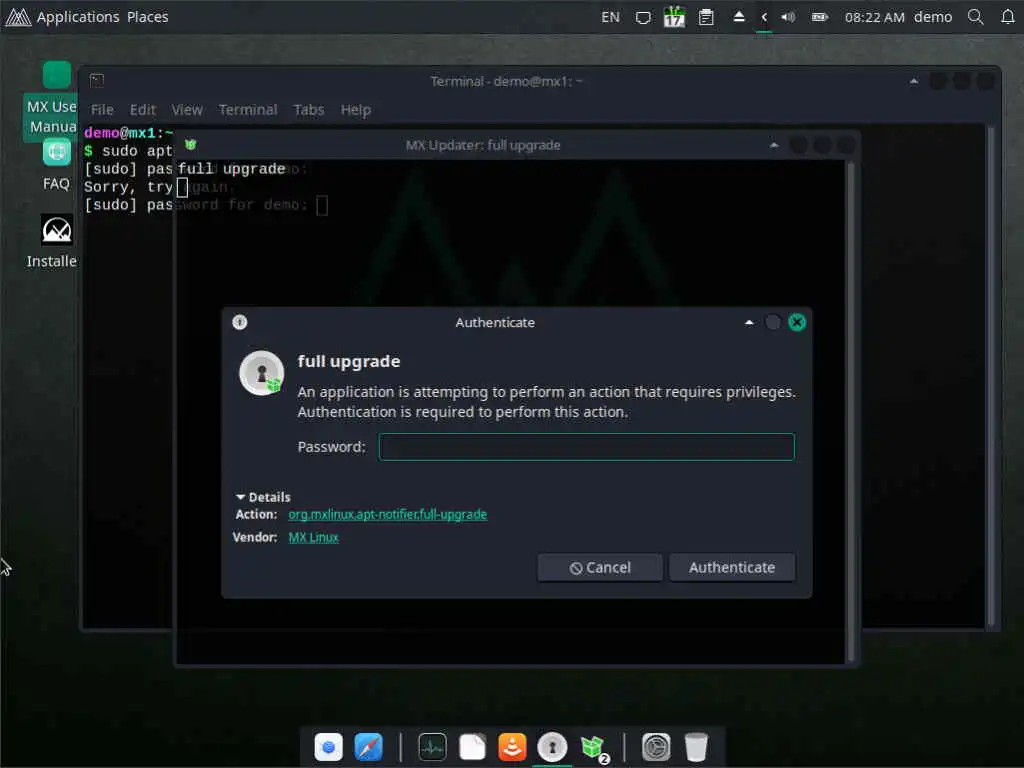This screenshot has width=1024, height=768.
Task: Click the Terminal window scrollbar
Action: pyautogui.click(x=991, y=376)
